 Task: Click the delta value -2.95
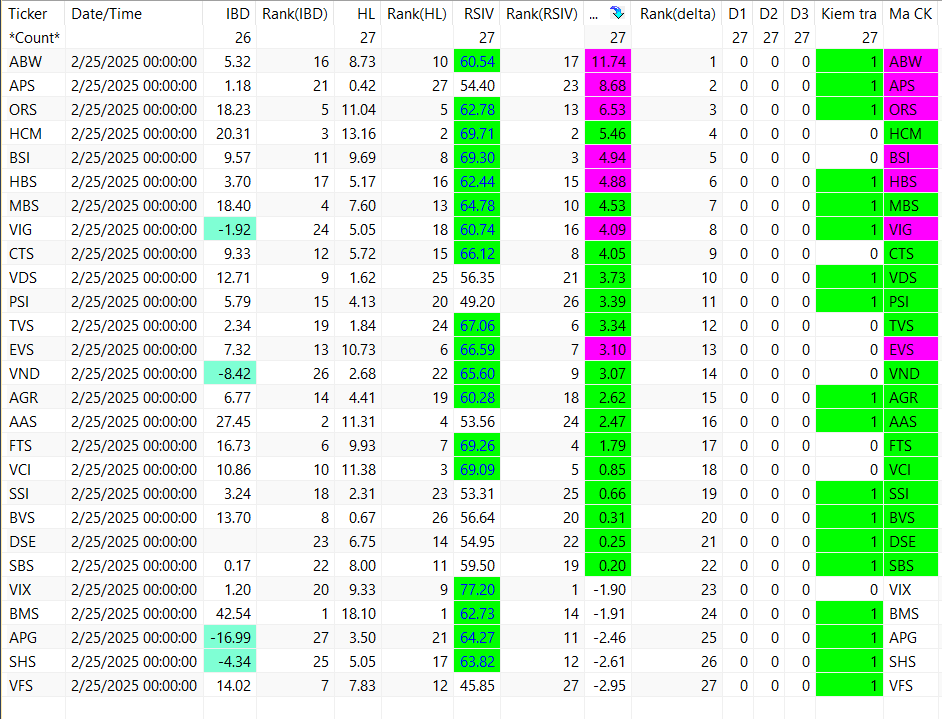coord(609,686)
